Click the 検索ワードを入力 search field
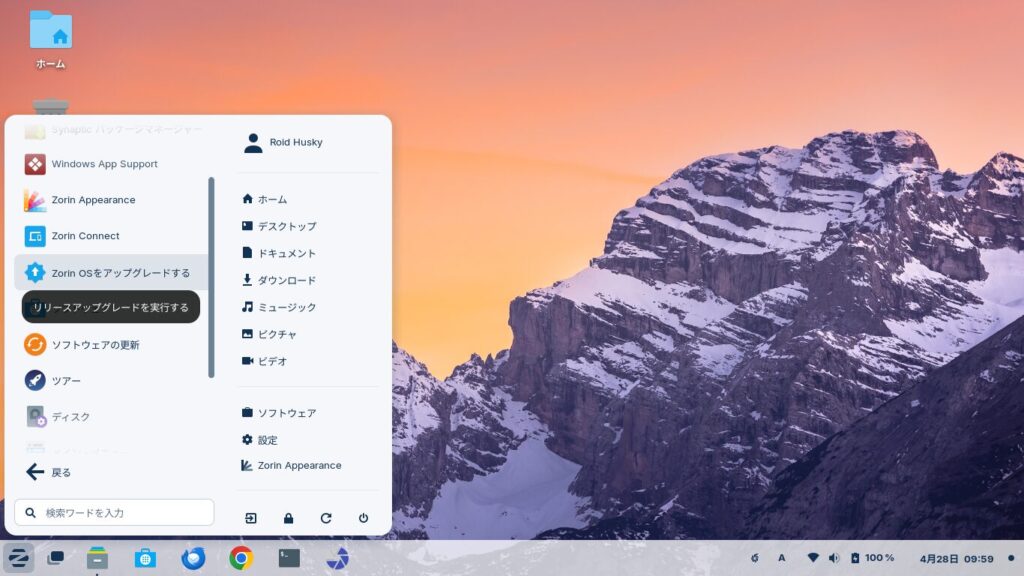Viewport: 1024px width, 576px height. pyautogui.click(x=115, y=513)
